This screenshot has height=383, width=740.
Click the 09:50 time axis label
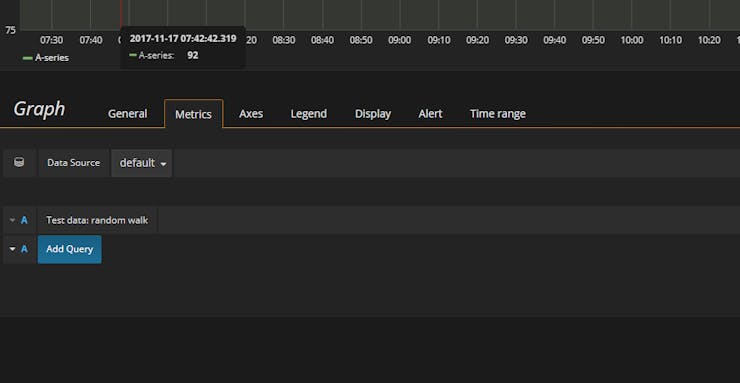[593, 41]
